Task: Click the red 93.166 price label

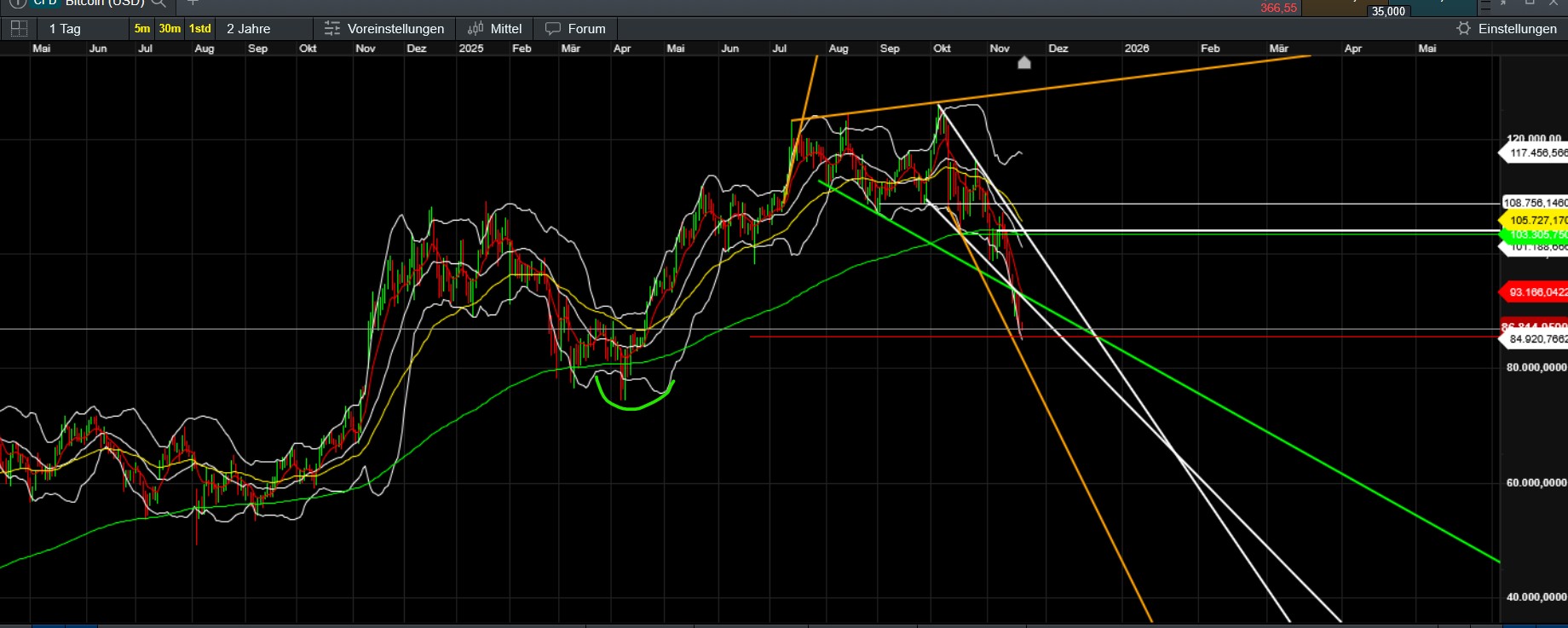Action: point(1536,292)
